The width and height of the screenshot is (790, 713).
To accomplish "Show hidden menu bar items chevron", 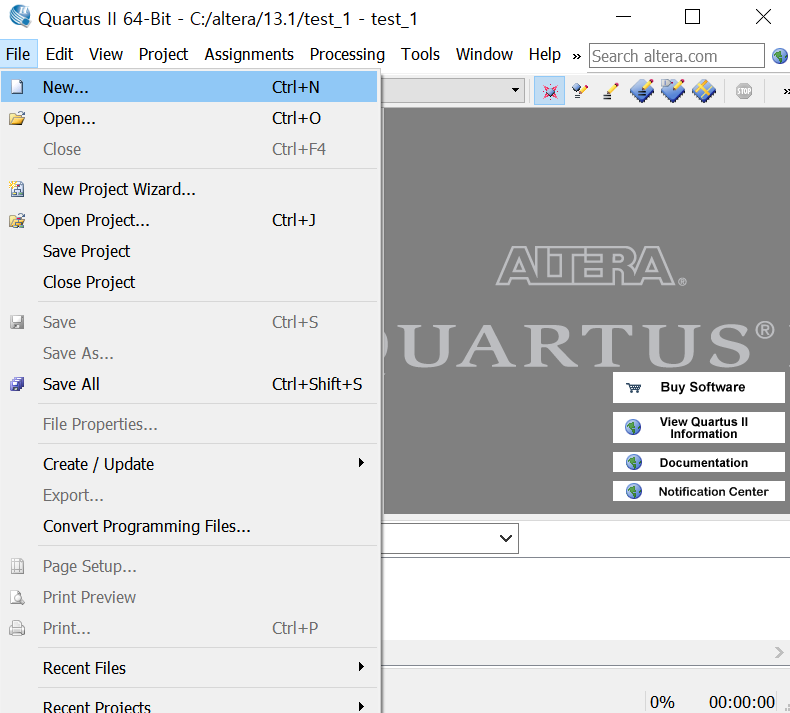I will pyautogui.click(x=576, y=56).
